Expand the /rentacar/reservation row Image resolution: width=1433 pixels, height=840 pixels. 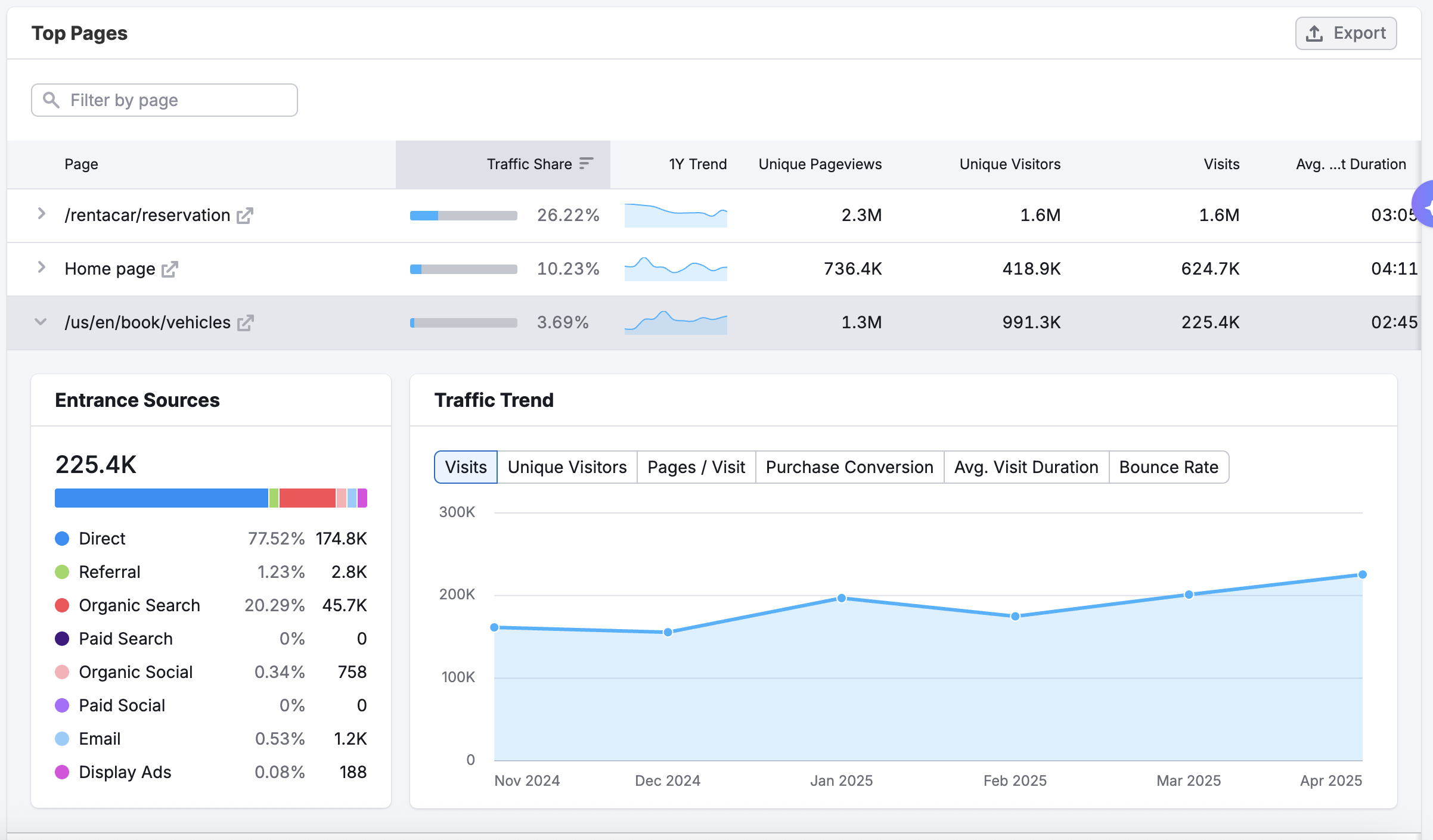(41, 214)
